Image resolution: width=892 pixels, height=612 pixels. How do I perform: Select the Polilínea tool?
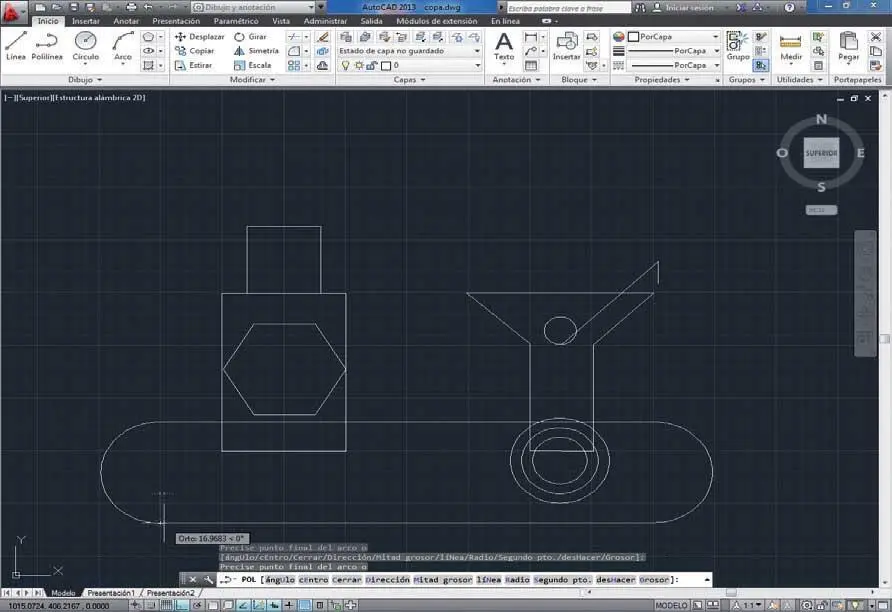point(47,45)
